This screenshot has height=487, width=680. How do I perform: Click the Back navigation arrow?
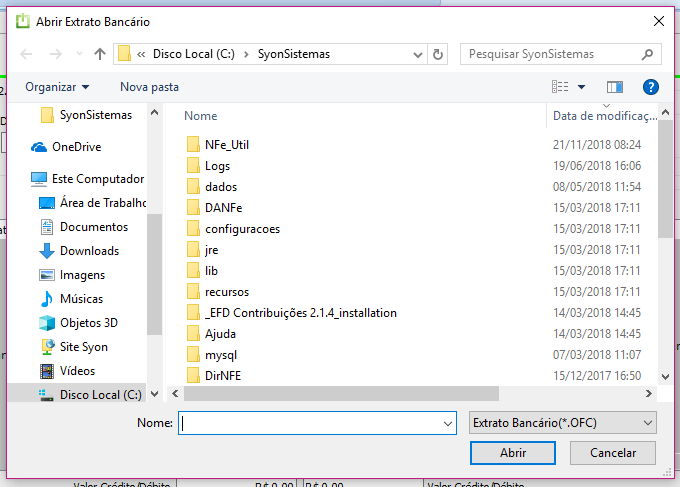click(x=26, y=54)
